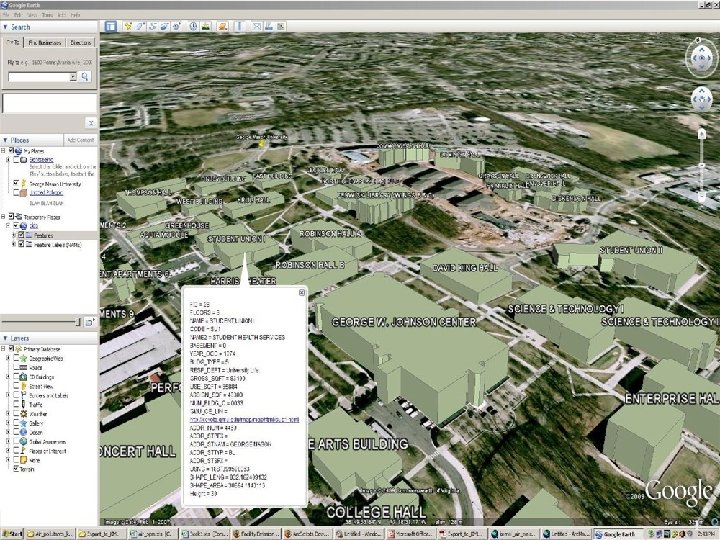
Task: Uncheck the Terrain layer checkbox
Action: tap(16, 469)
